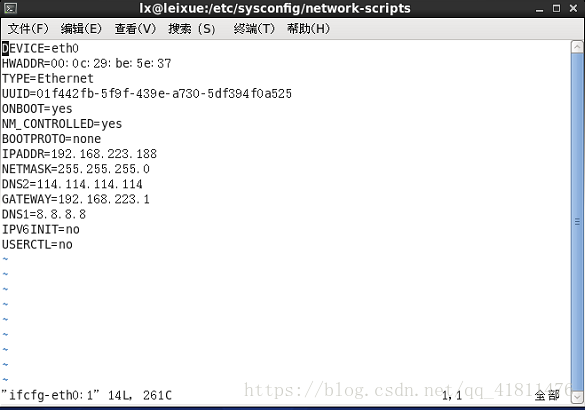Click the DEVICE=eth0 line
Screen dimensions: 585x410
[x=40, y=48]
